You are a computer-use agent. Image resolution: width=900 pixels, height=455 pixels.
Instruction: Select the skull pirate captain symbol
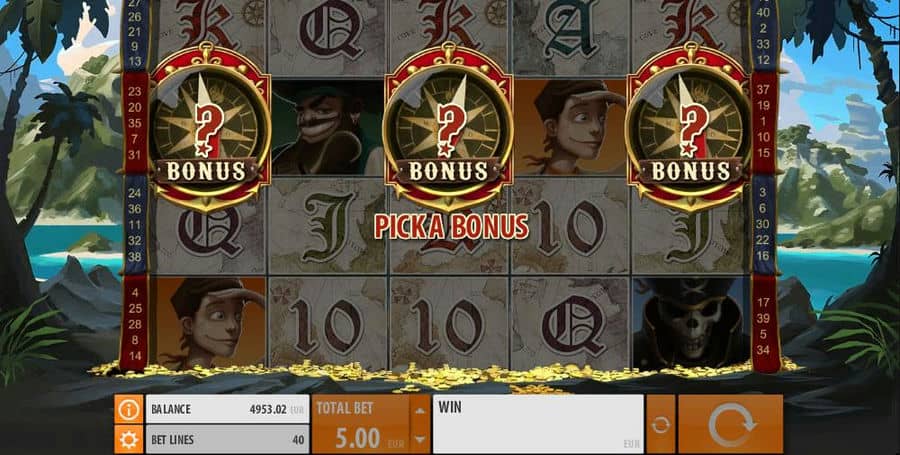[690, 324]
